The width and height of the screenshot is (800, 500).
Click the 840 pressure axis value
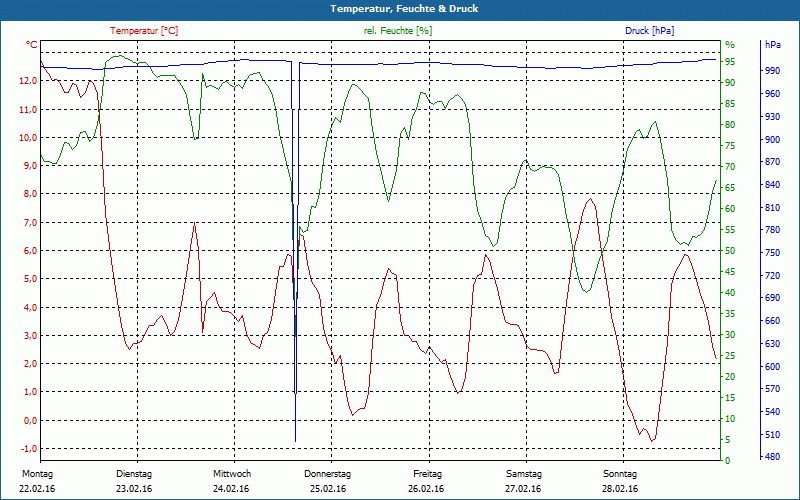click(x=773, y=184)
